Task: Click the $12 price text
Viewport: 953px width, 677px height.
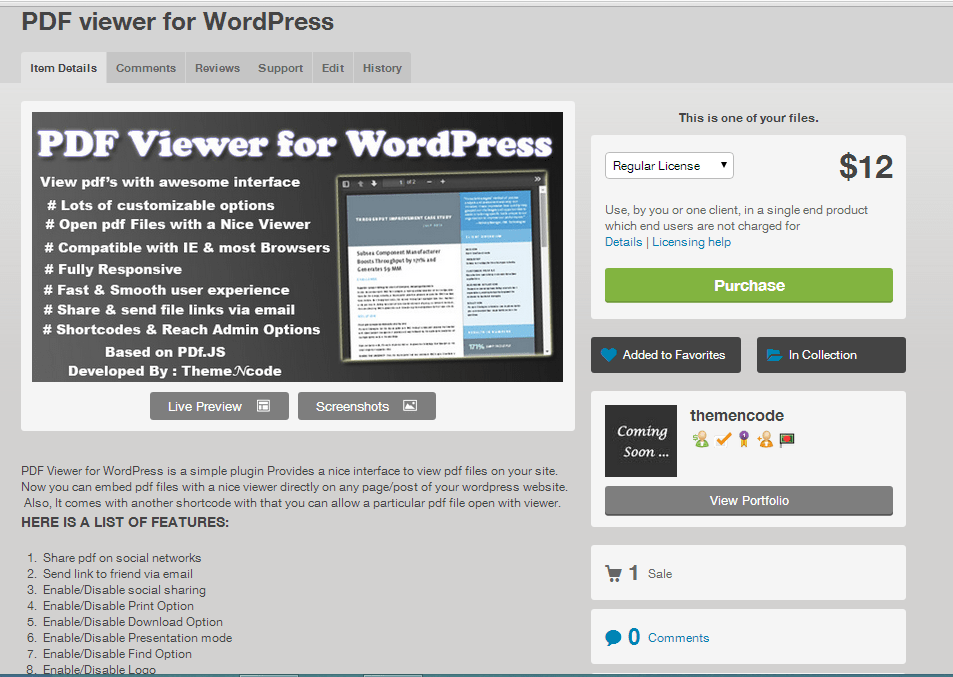Action: click(865, 167)
